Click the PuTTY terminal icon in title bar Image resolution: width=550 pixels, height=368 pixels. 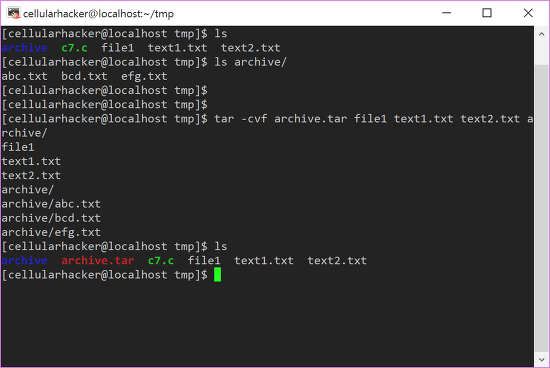(x=14, y=13)
